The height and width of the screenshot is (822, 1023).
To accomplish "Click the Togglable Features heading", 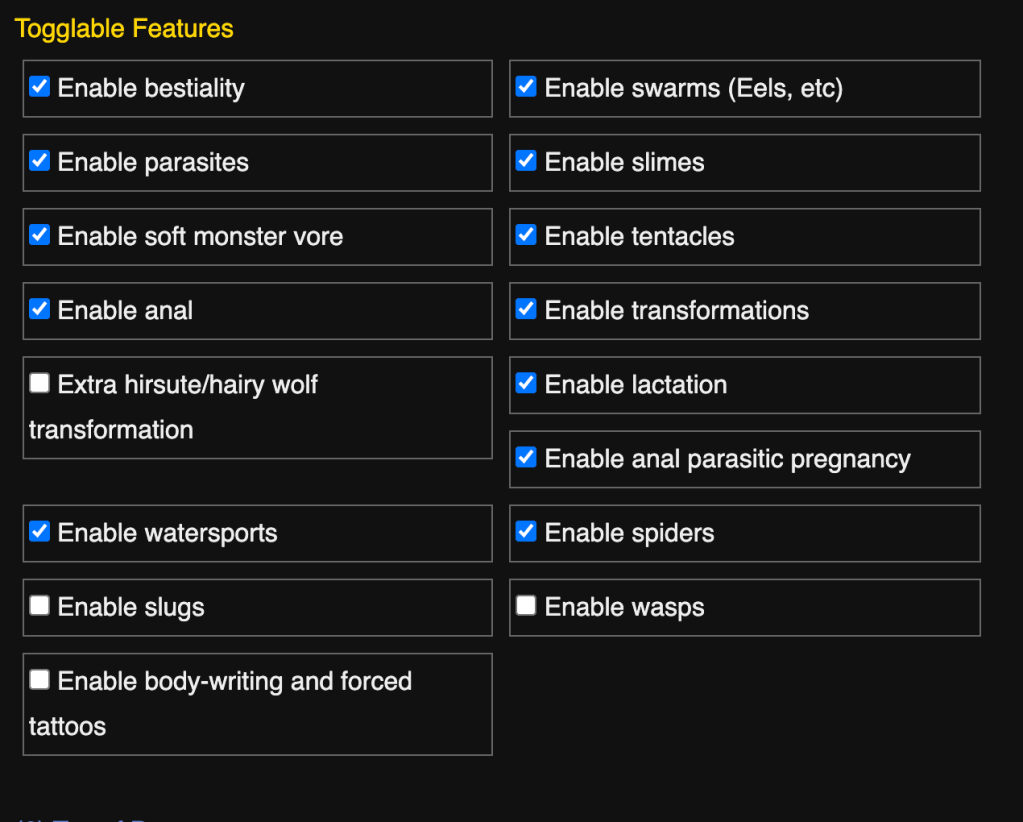I will tap(124, 28).
